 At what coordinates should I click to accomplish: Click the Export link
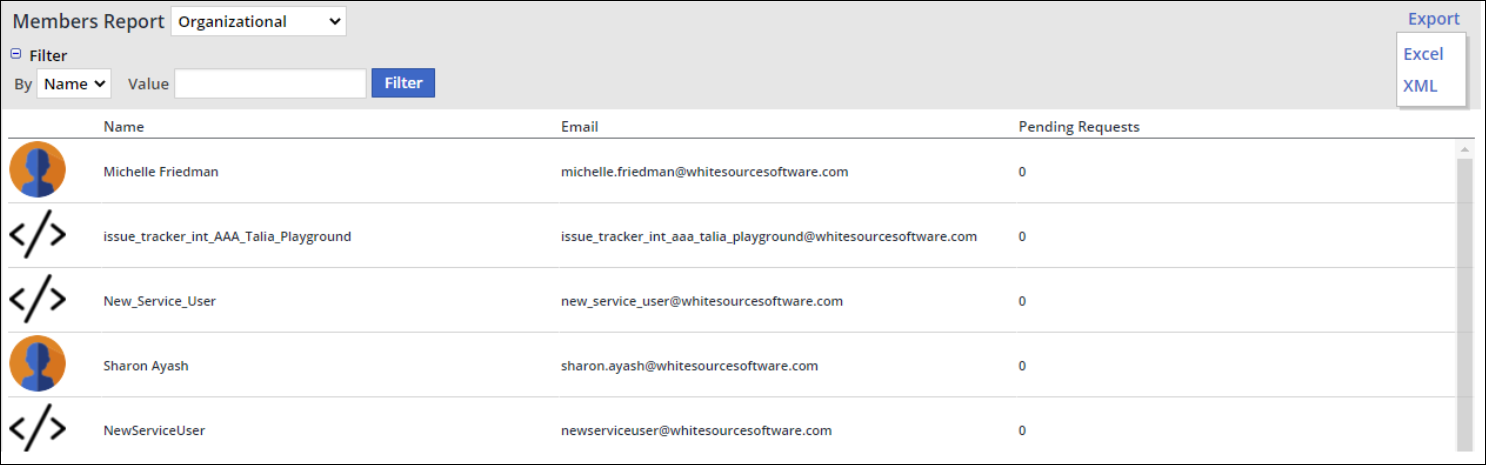(x=1433, y=19)
